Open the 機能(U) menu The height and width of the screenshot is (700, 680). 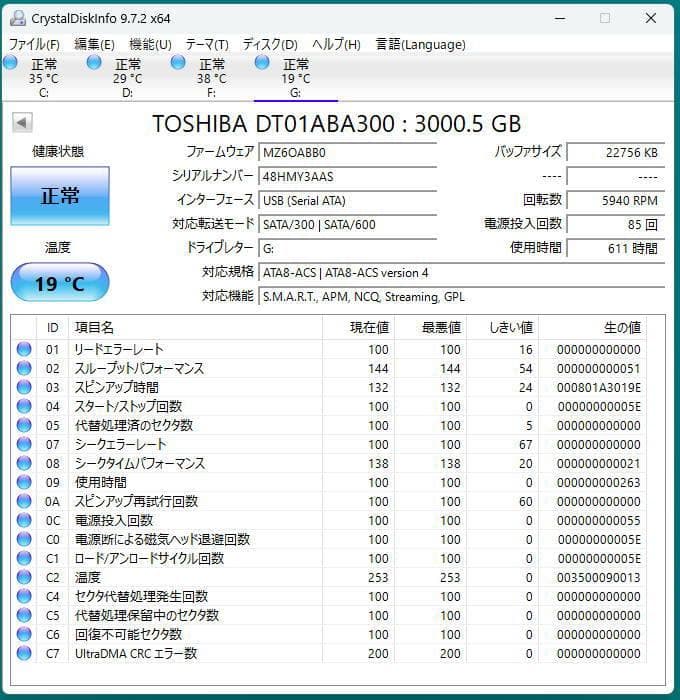click(x=150, y=44)
